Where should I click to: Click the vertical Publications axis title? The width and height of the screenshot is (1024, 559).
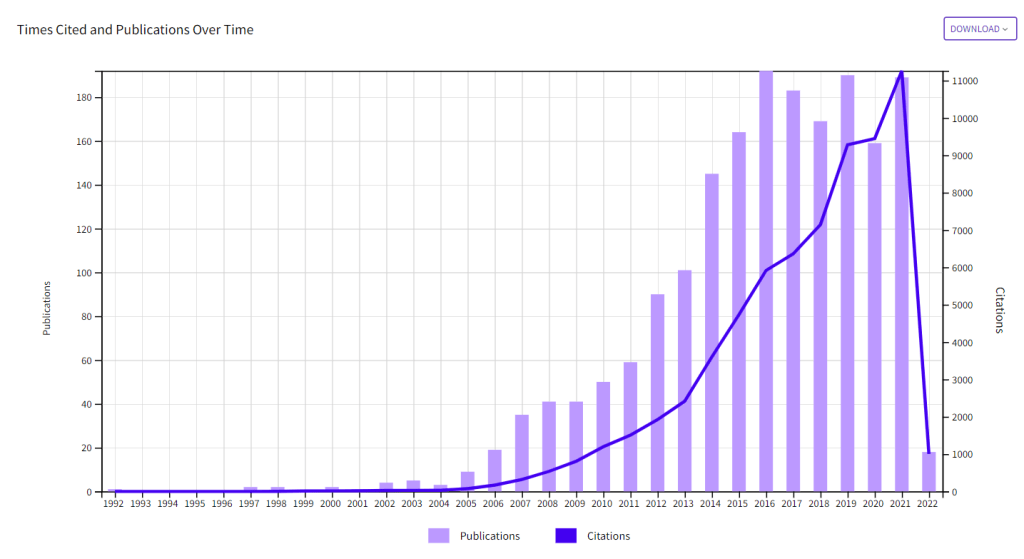coord(47,308)
